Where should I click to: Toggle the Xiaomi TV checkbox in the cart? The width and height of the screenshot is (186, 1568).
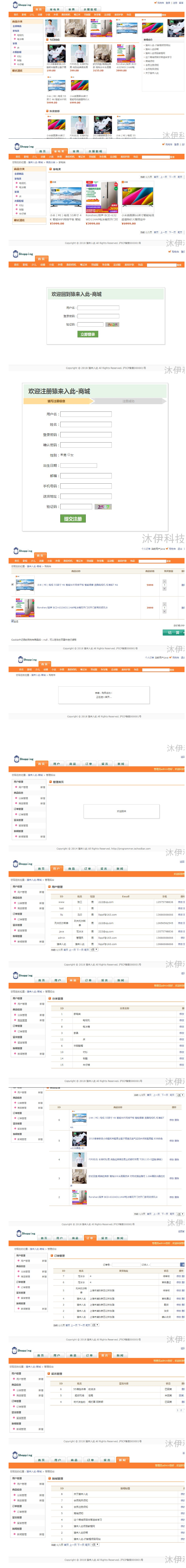click(12, 584)
